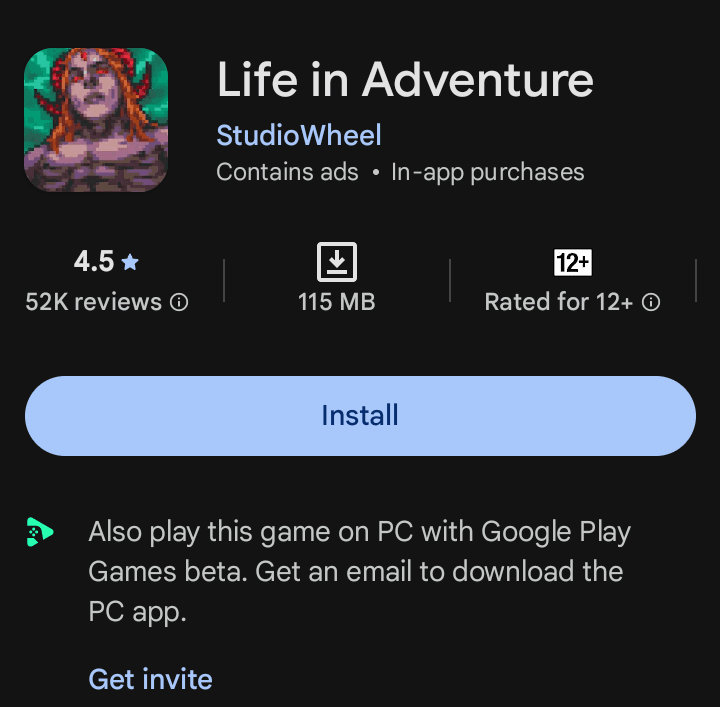Click the Google Play Games icon
This screenshot has height=707, width=720.
(x=40, y=532)
